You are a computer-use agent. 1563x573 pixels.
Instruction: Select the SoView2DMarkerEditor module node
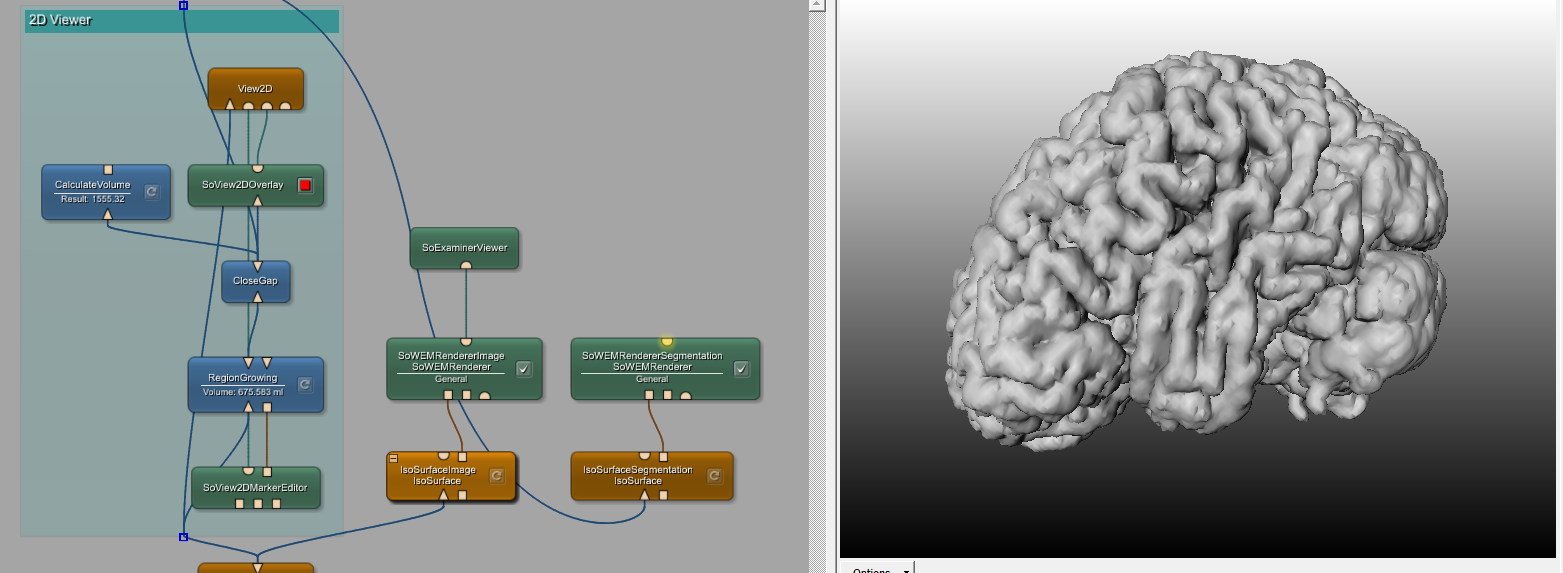(255, 487)
